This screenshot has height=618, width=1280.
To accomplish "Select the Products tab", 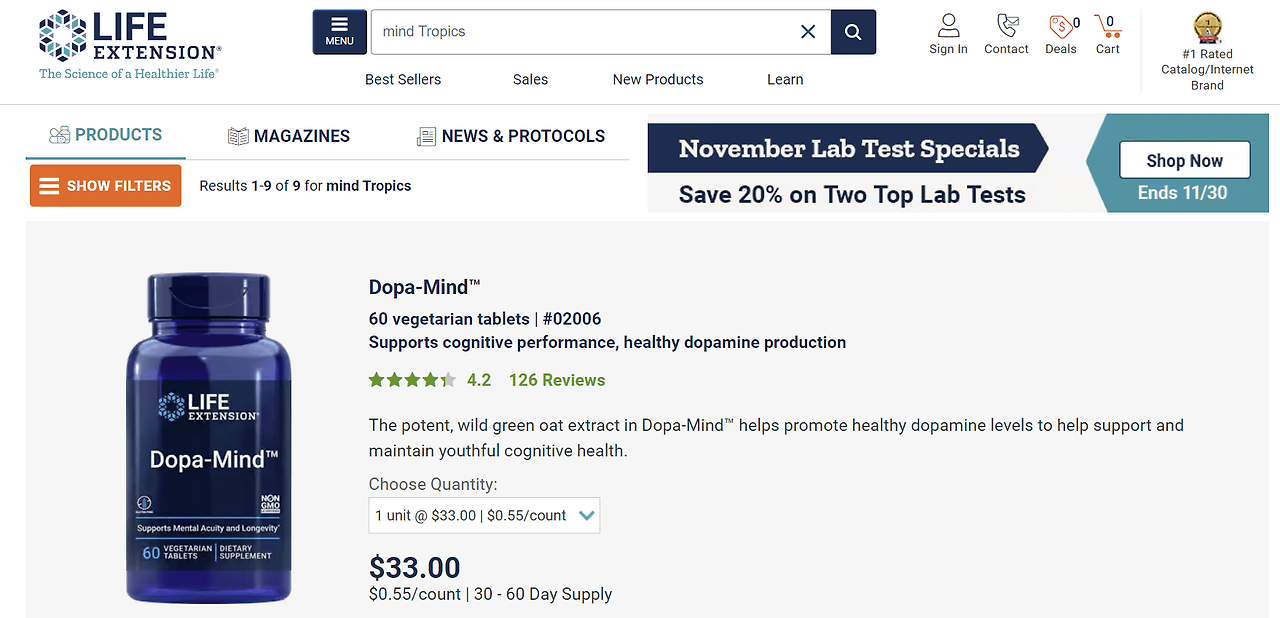I will click(105, 135).
